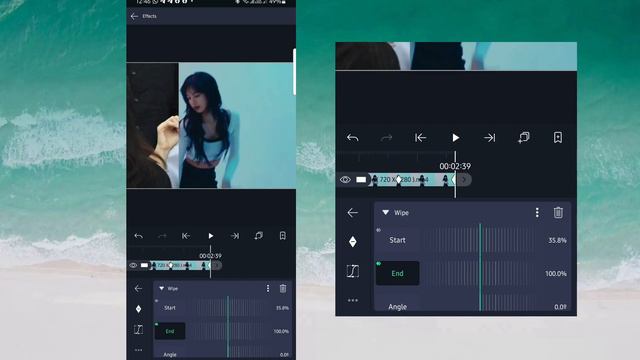Click duplicate layer icon in zoomed panel
Viewport: 640px width, 360px height.
(x=524, y=137)
